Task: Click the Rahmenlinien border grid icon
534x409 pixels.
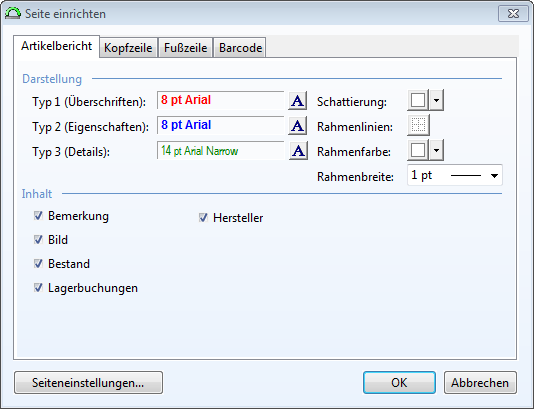Action: coord(419,125)
